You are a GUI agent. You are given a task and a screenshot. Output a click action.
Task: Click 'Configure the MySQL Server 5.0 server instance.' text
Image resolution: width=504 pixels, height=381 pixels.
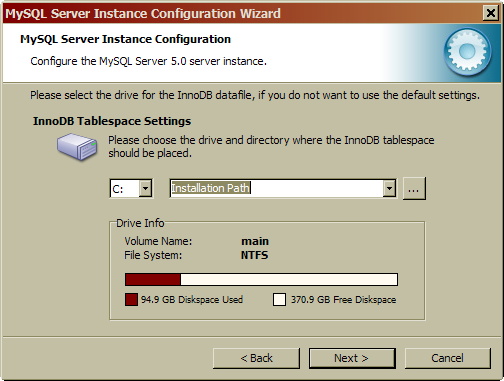click(x=149, y=61)
